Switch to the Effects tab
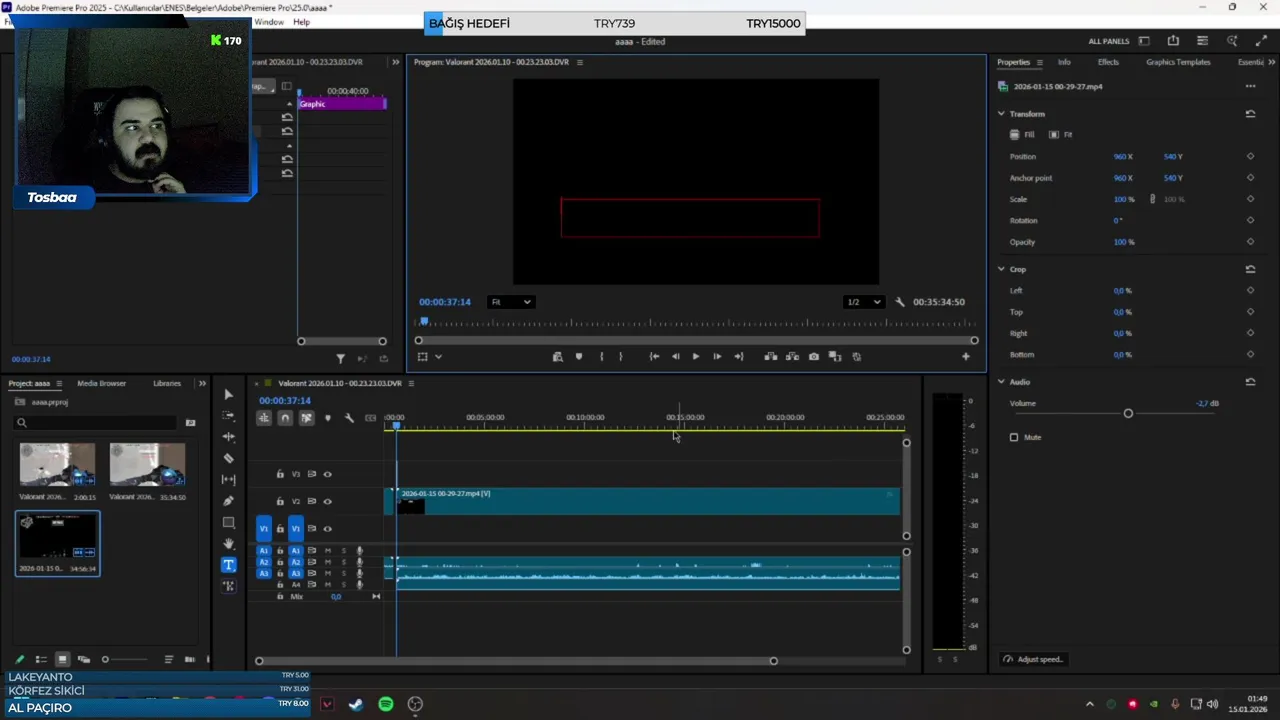 1108,62
